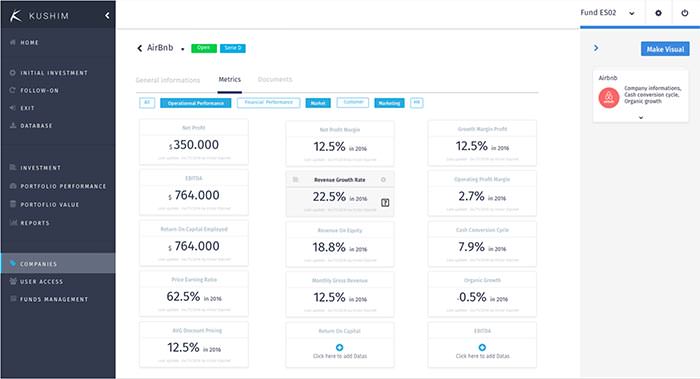The height and width of the screenshot is (379, 700).
Task: Toggle the Marketing filter chip
Action: 389,103
